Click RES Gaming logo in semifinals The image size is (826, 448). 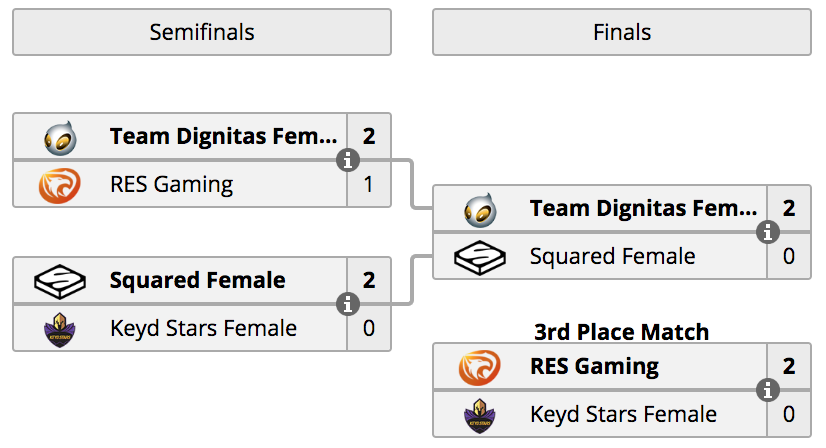click(60, 186)
